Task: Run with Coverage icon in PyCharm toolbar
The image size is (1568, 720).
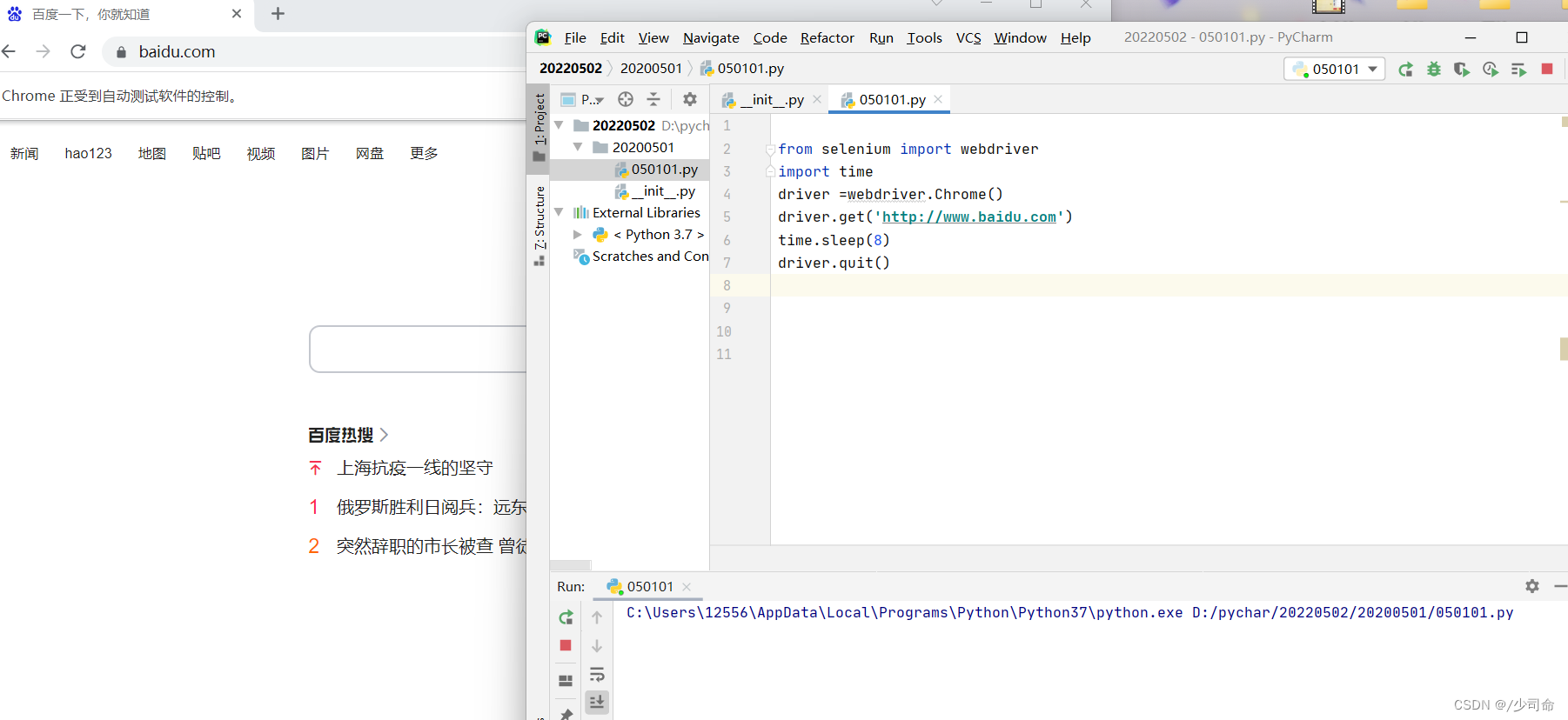Action: (1462, 70)
